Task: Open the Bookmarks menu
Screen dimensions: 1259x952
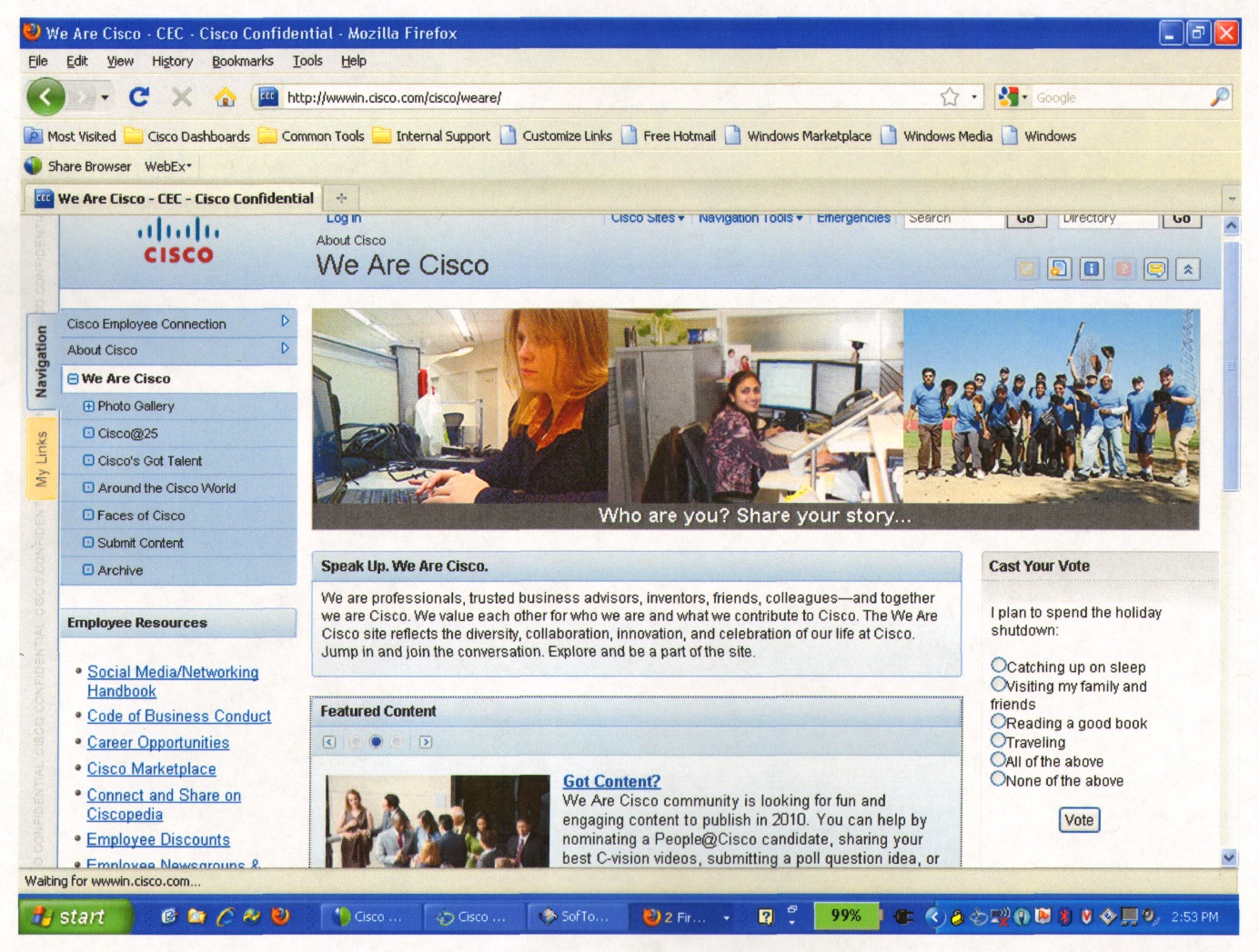Action: tap(242, 61)
